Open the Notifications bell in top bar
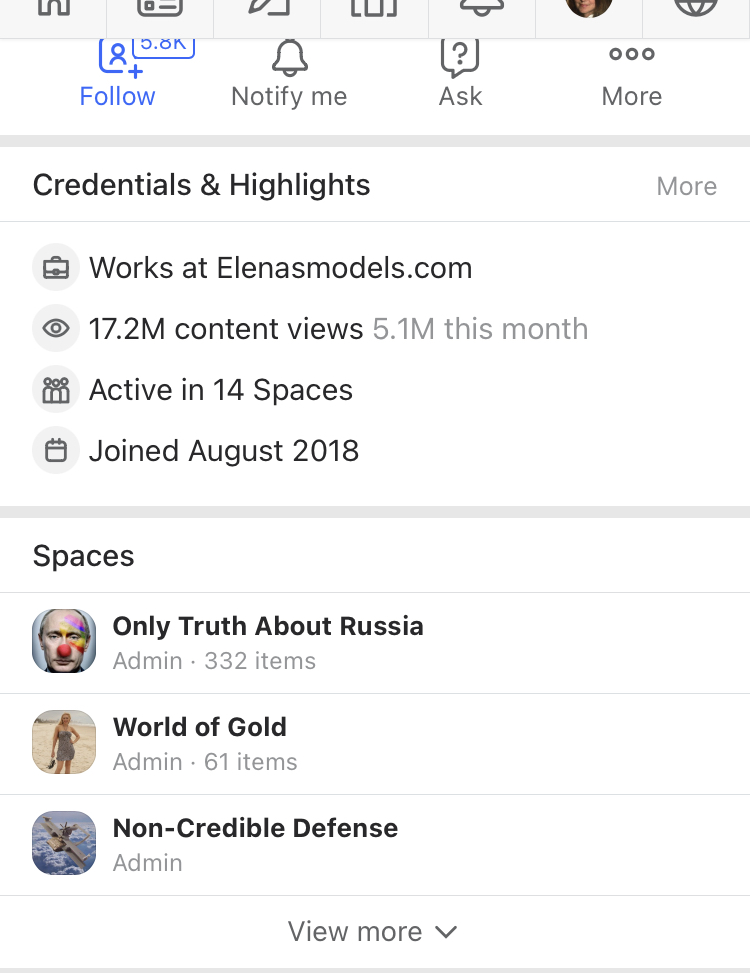750x973 pixels. tap(481, 8)
